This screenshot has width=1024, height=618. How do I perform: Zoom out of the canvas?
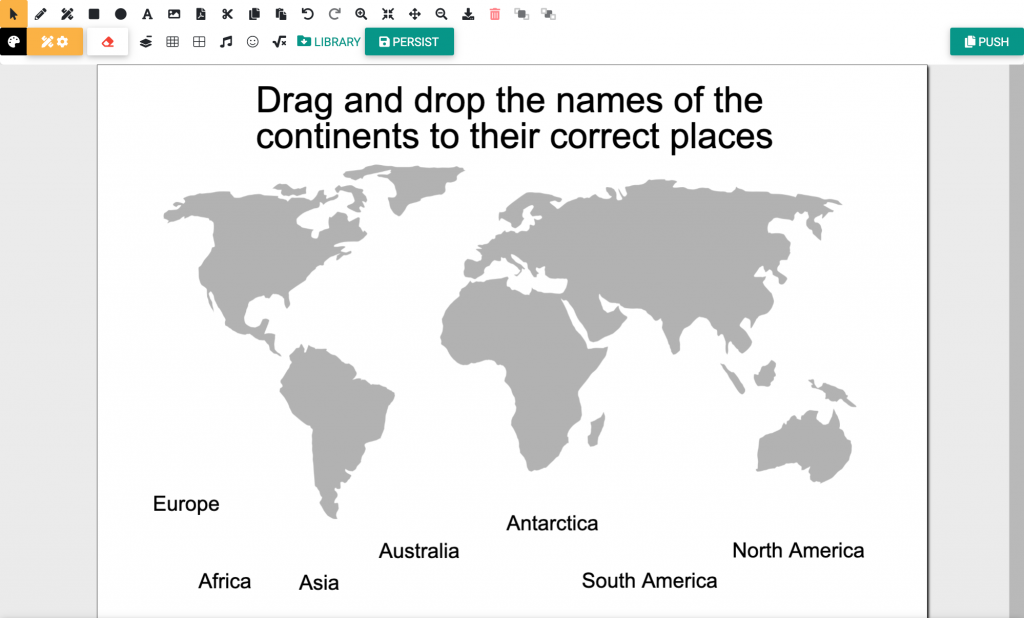point(441,14)
